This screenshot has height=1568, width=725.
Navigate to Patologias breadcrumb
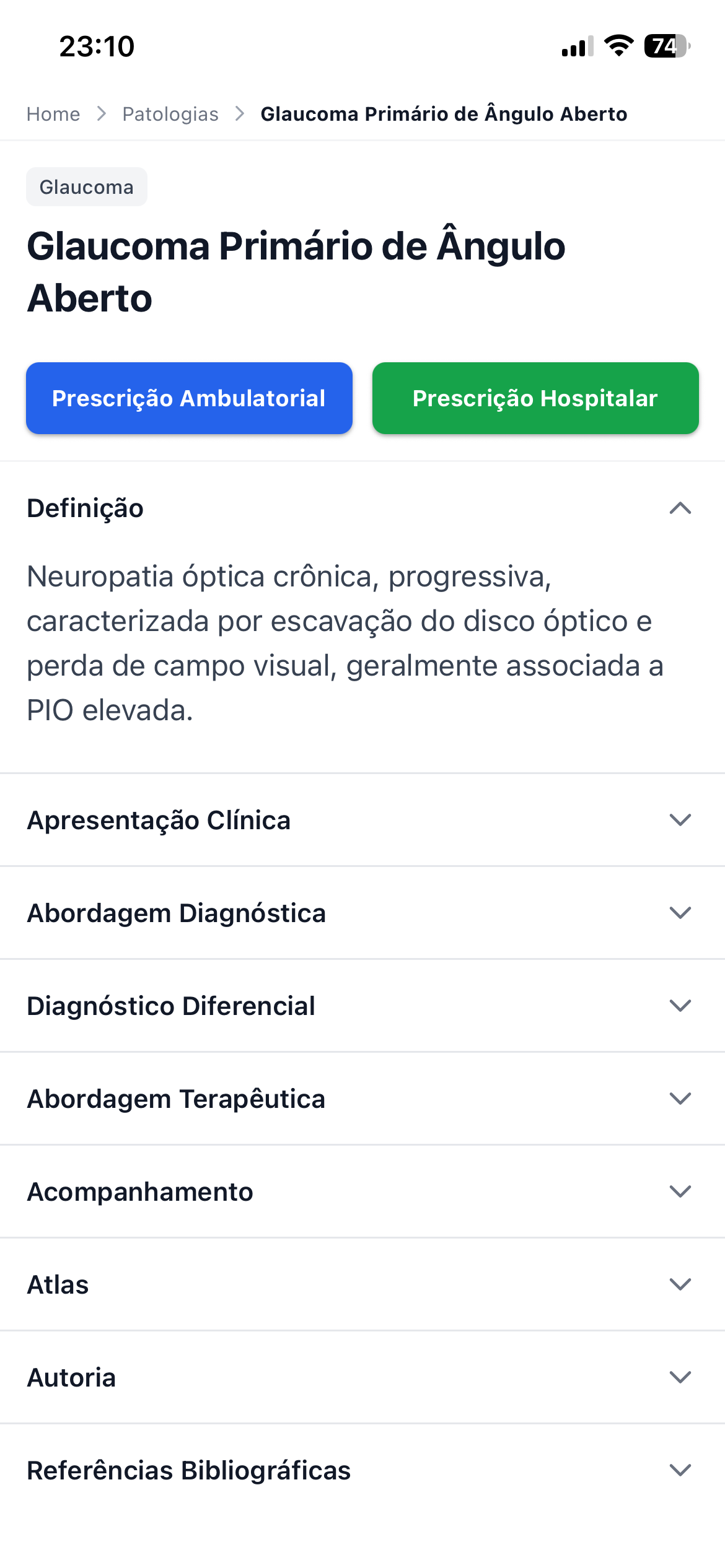(170, 114)
